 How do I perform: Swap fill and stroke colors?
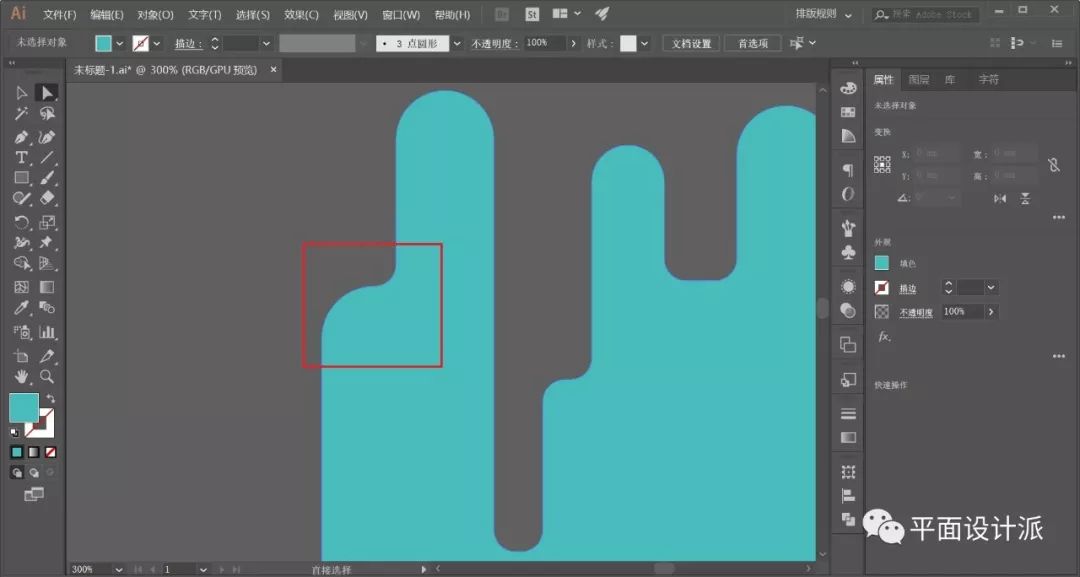pos(50,399)
